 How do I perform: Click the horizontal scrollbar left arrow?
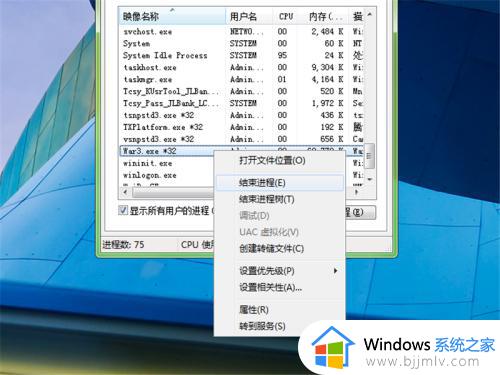[125, 192]
